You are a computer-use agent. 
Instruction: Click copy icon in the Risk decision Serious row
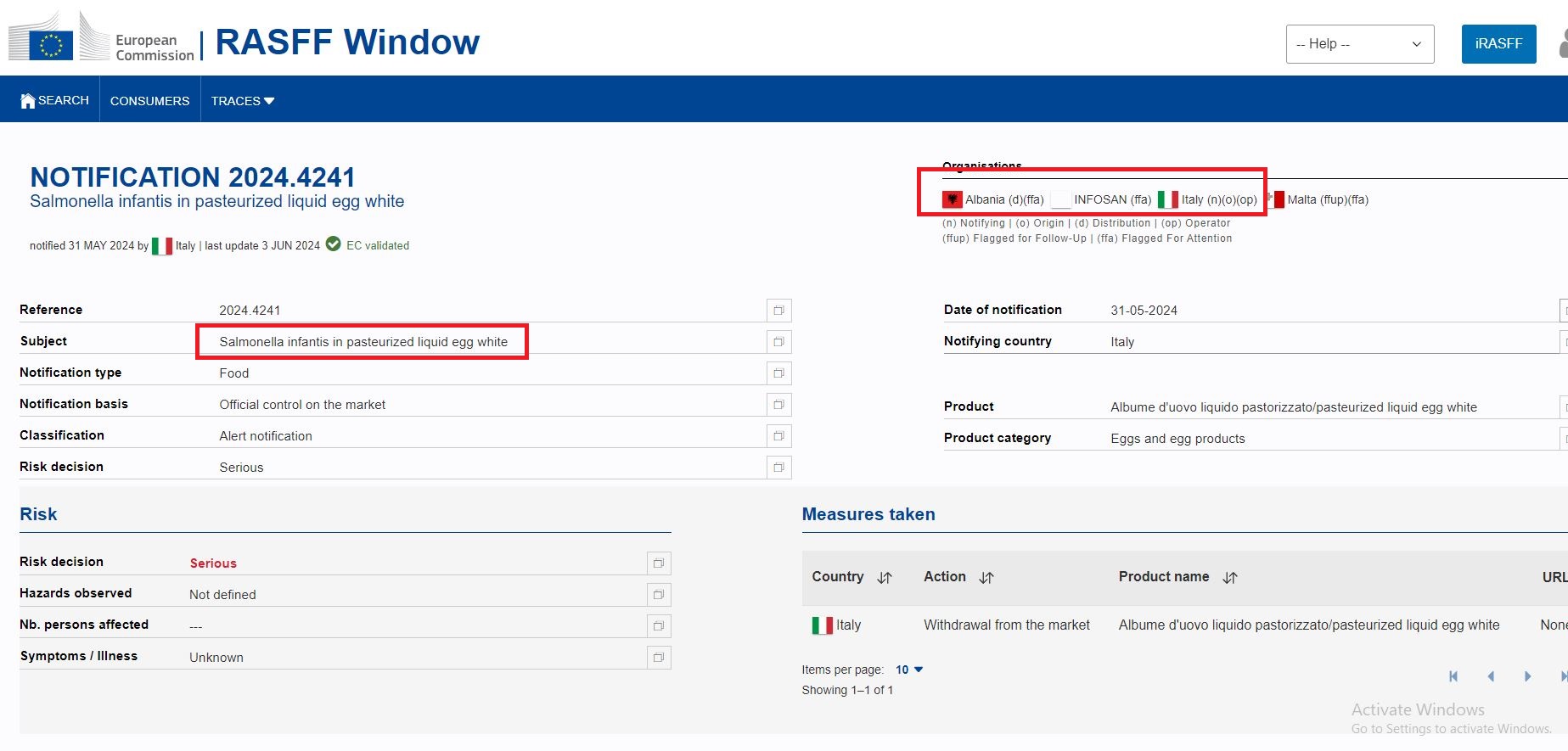pos(658,563)
